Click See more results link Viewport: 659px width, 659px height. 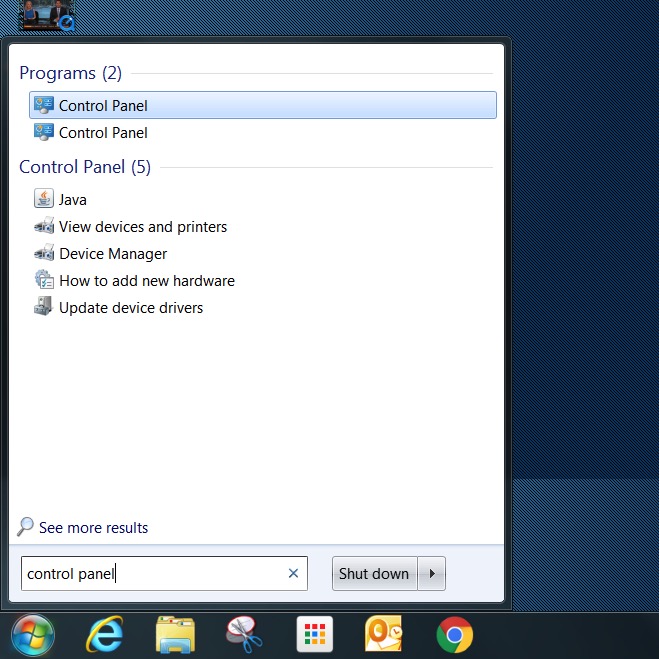coord(93,527)
